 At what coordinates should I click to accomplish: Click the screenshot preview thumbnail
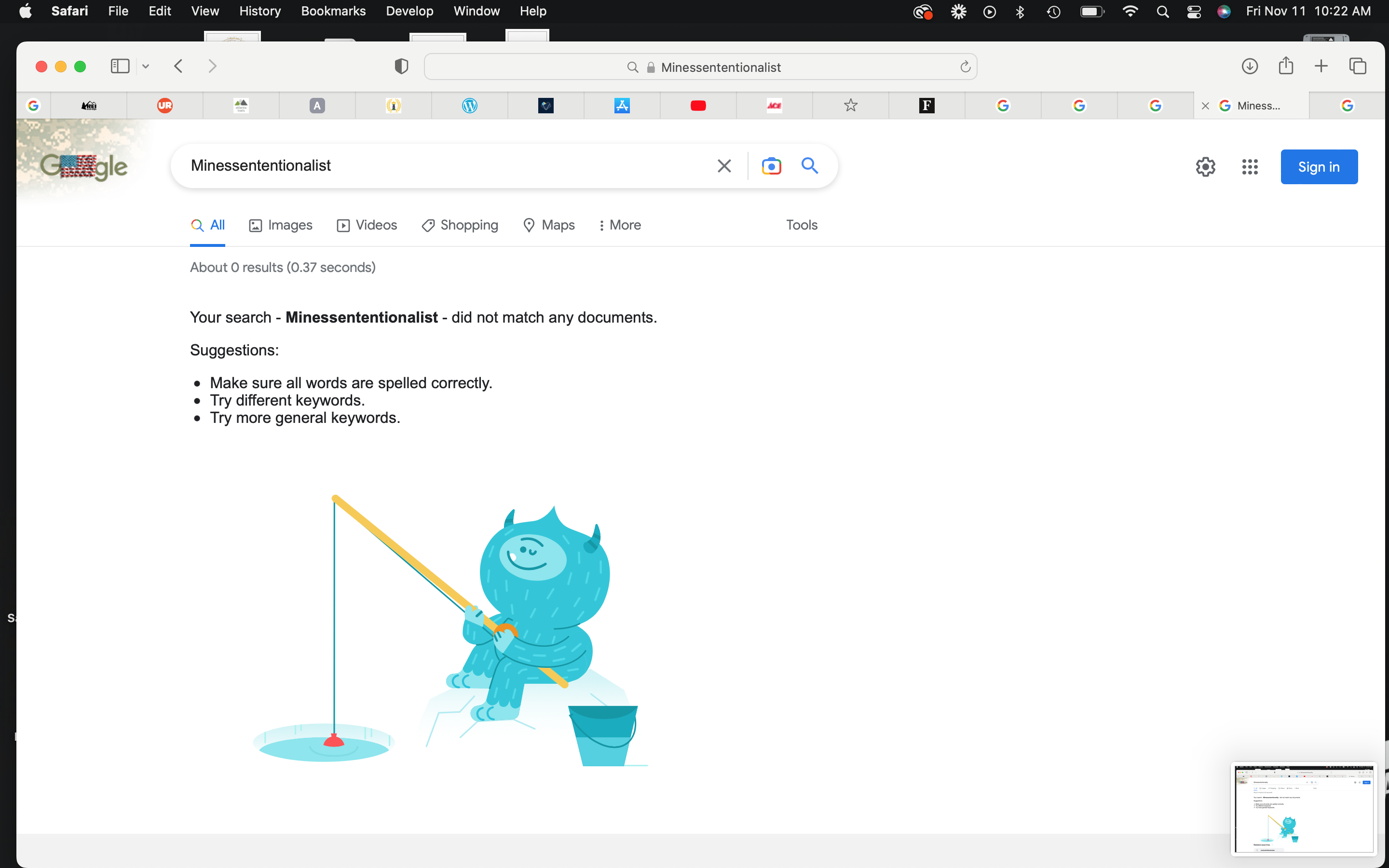[1303, 808]
